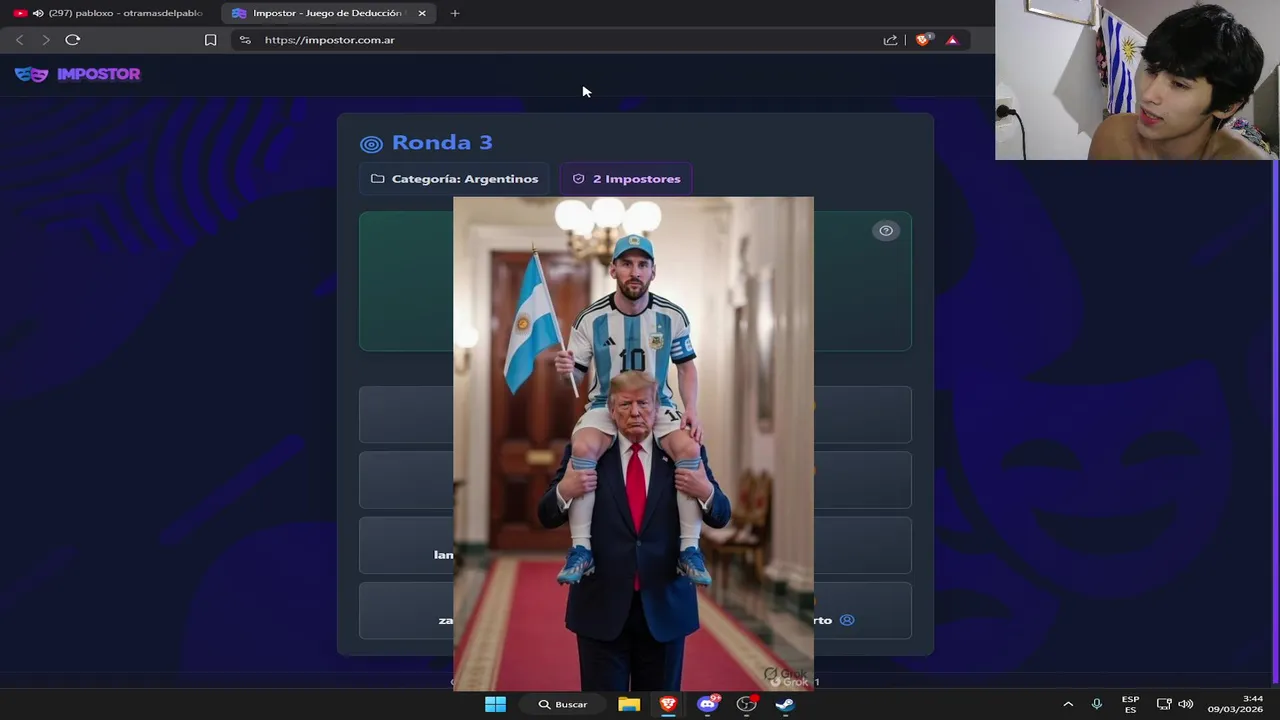
Task: Click the Buscar taskbar search box
Action: coord(563,704)
